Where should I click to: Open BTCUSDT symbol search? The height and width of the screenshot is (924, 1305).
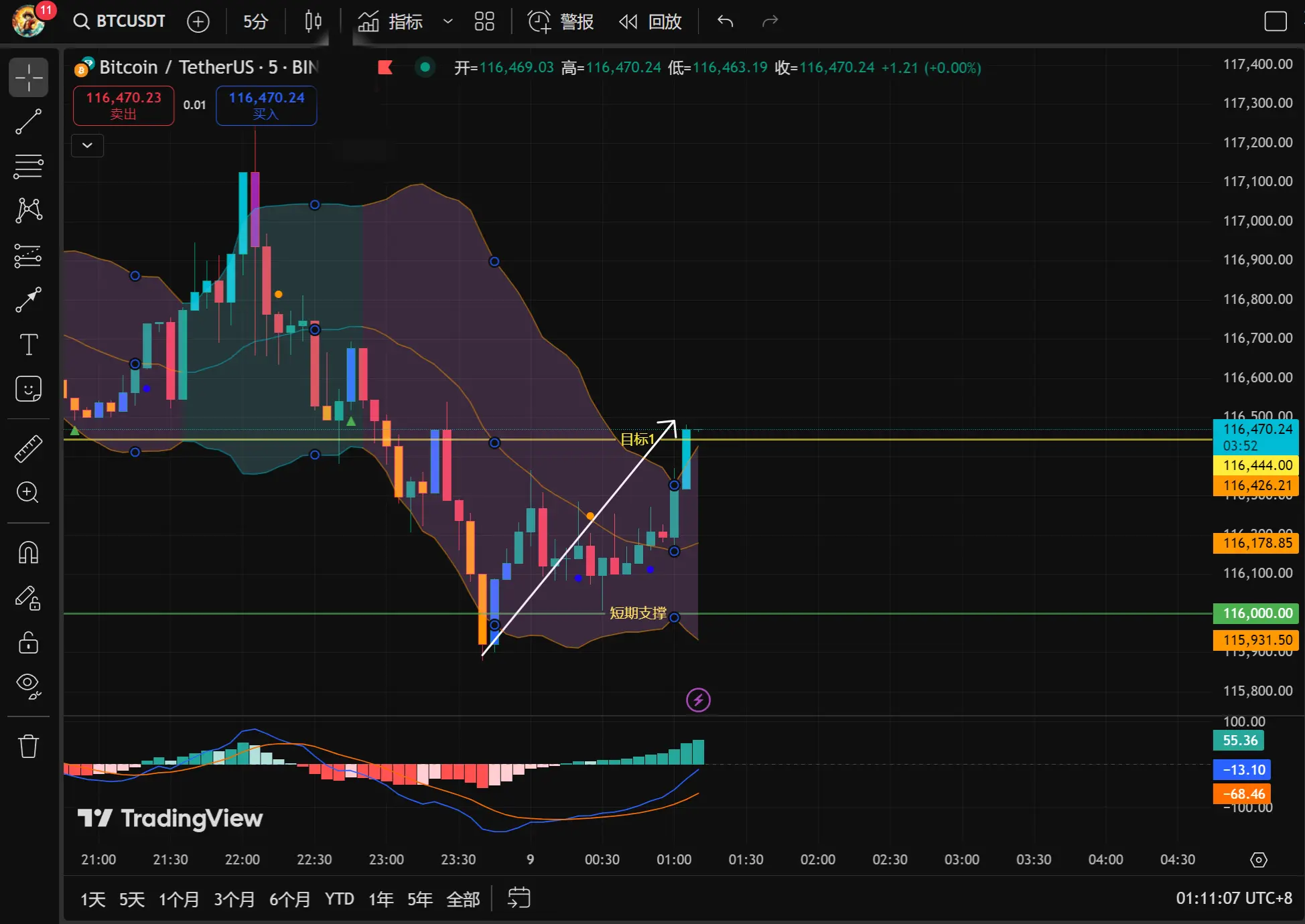pyautogui.click(x=119, y=21)
